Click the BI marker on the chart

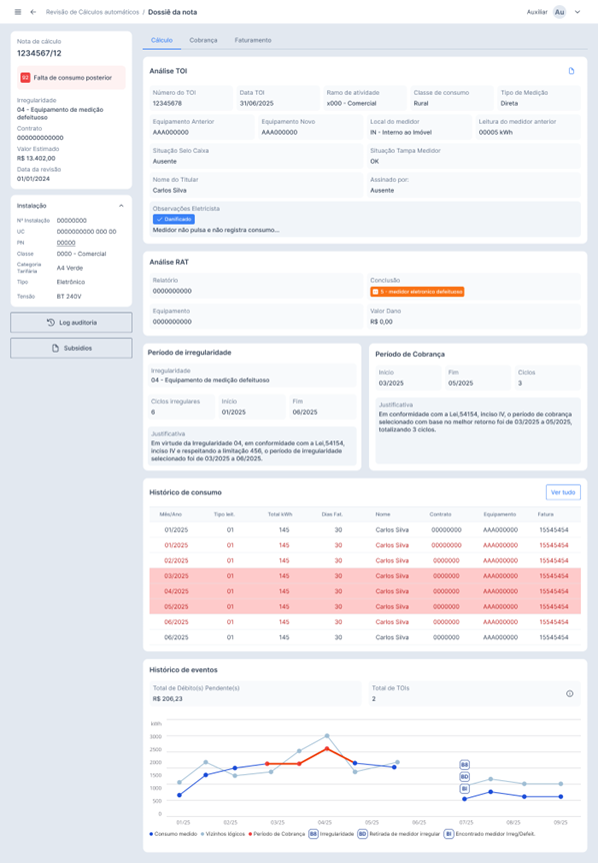tap(465, 789)
